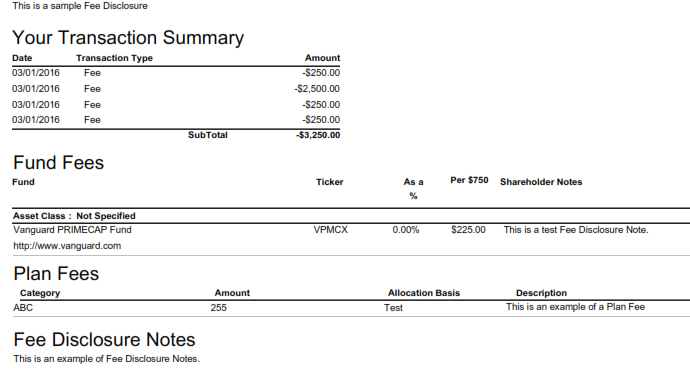Click the Plan Fees heading
Image resolution: width=690 pixels, height=369 pixels.
point(56,274)
